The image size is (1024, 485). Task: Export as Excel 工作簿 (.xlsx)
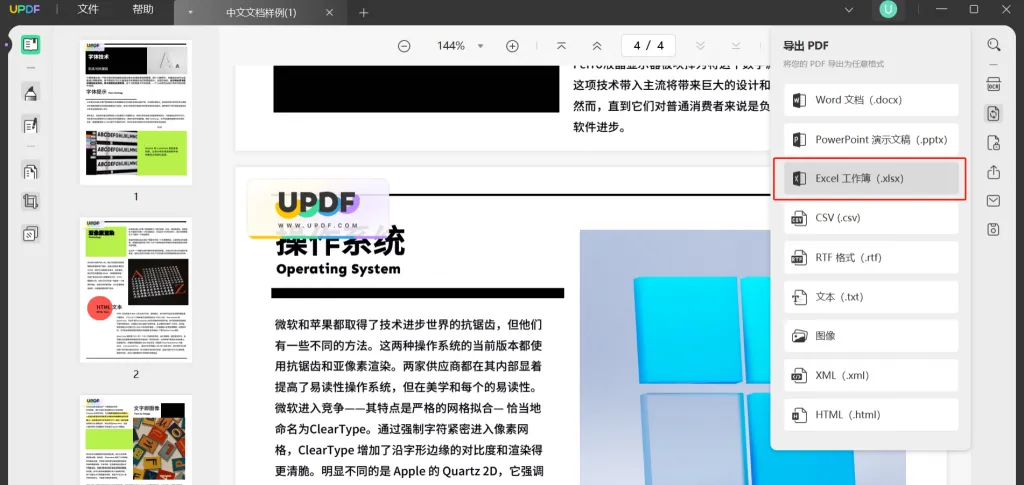coord(871,179)
